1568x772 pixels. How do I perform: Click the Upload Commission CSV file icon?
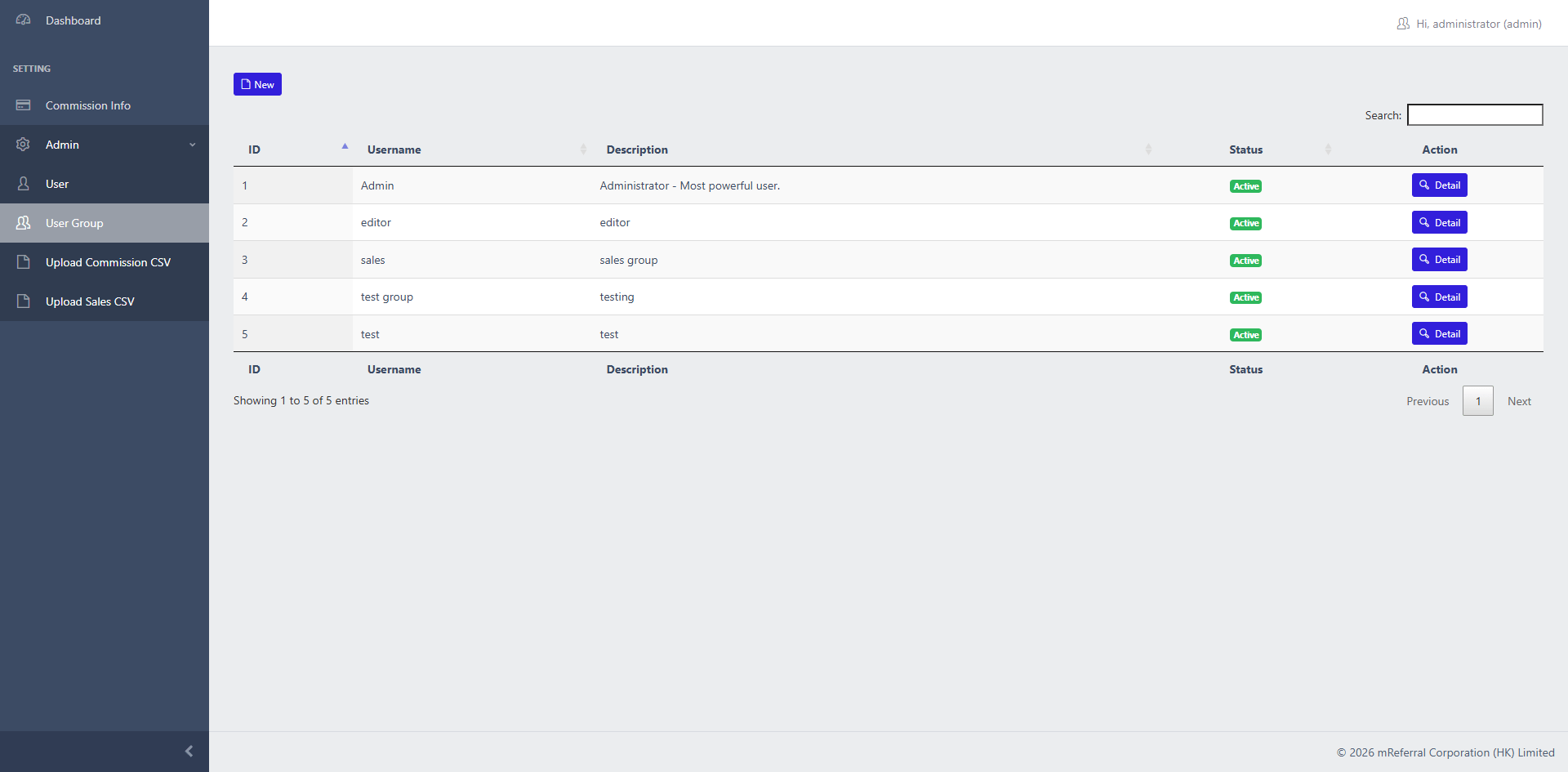pyautogui.click(x=24, y=262)
